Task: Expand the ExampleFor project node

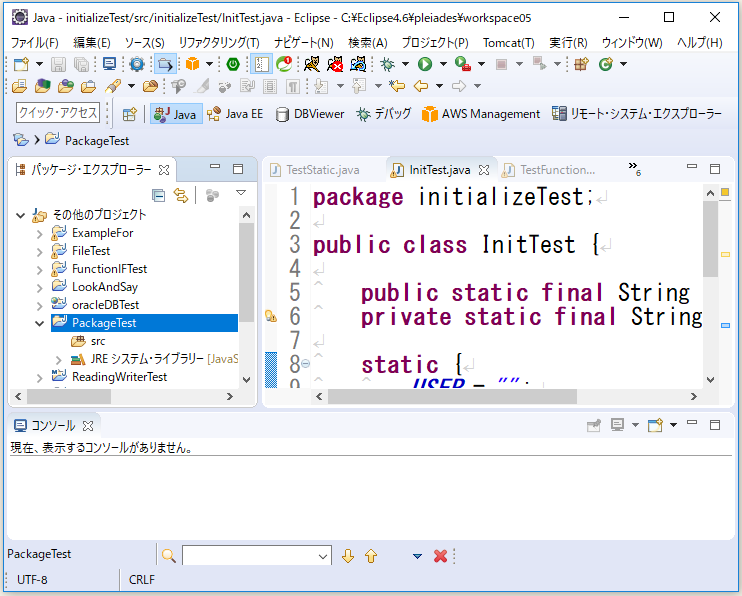Action: 40,233
